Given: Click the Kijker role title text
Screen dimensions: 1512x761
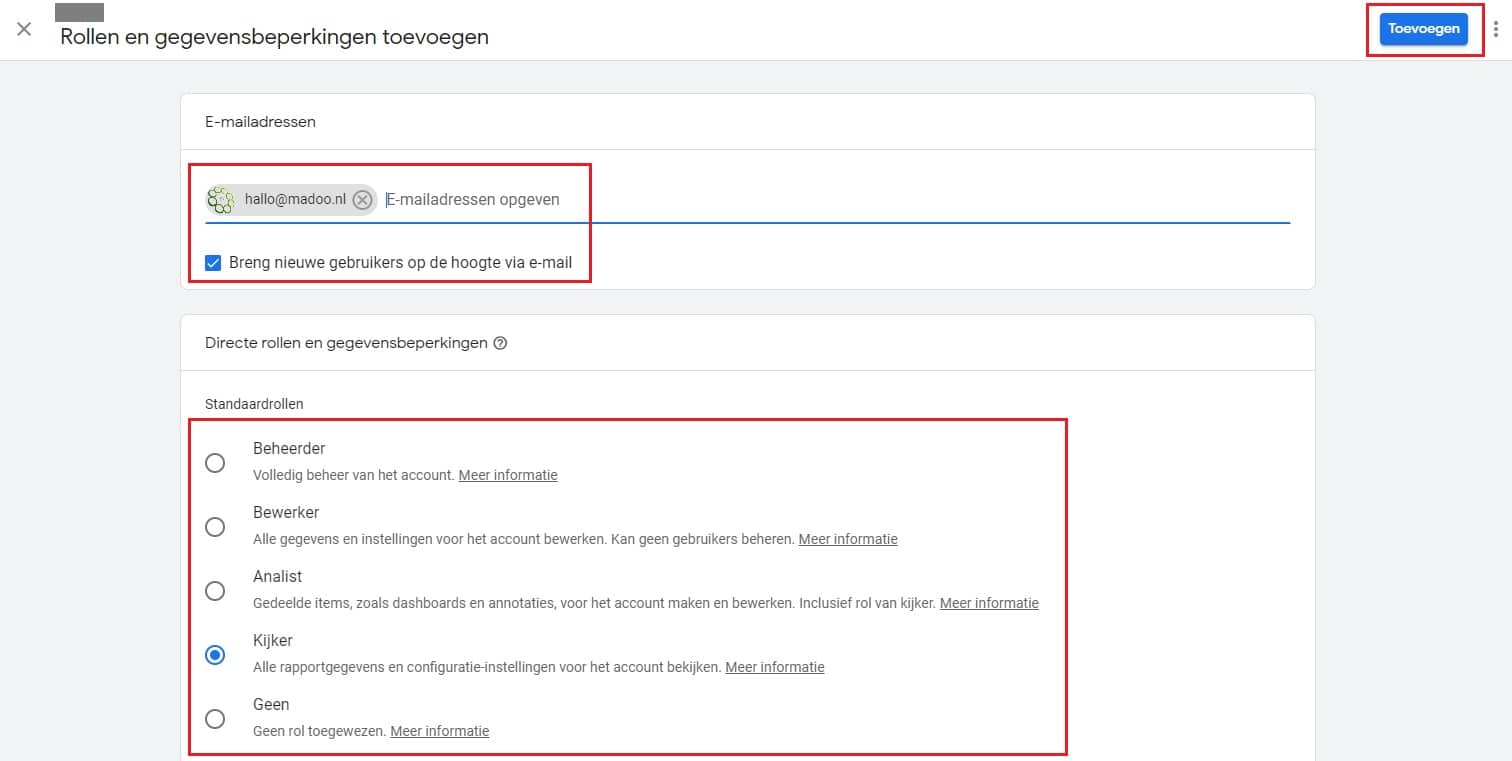Looking at the screenshot, I should [x=273, y=641].
